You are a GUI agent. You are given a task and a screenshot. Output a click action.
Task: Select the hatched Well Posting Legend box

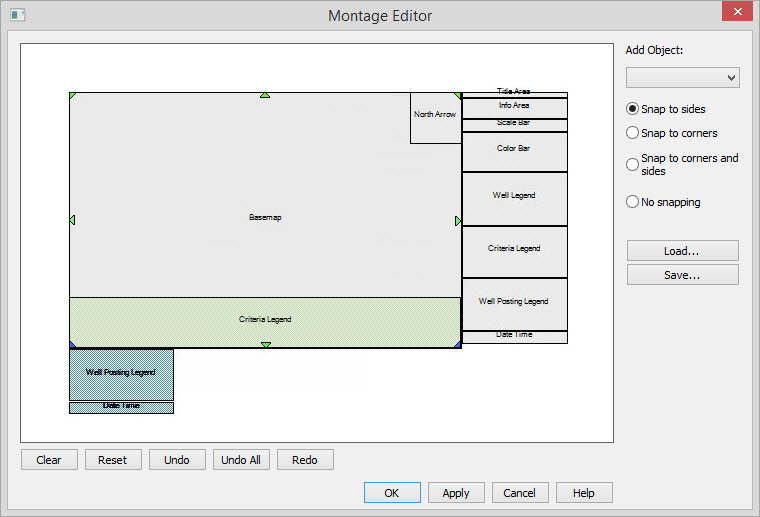coord(121,374)
